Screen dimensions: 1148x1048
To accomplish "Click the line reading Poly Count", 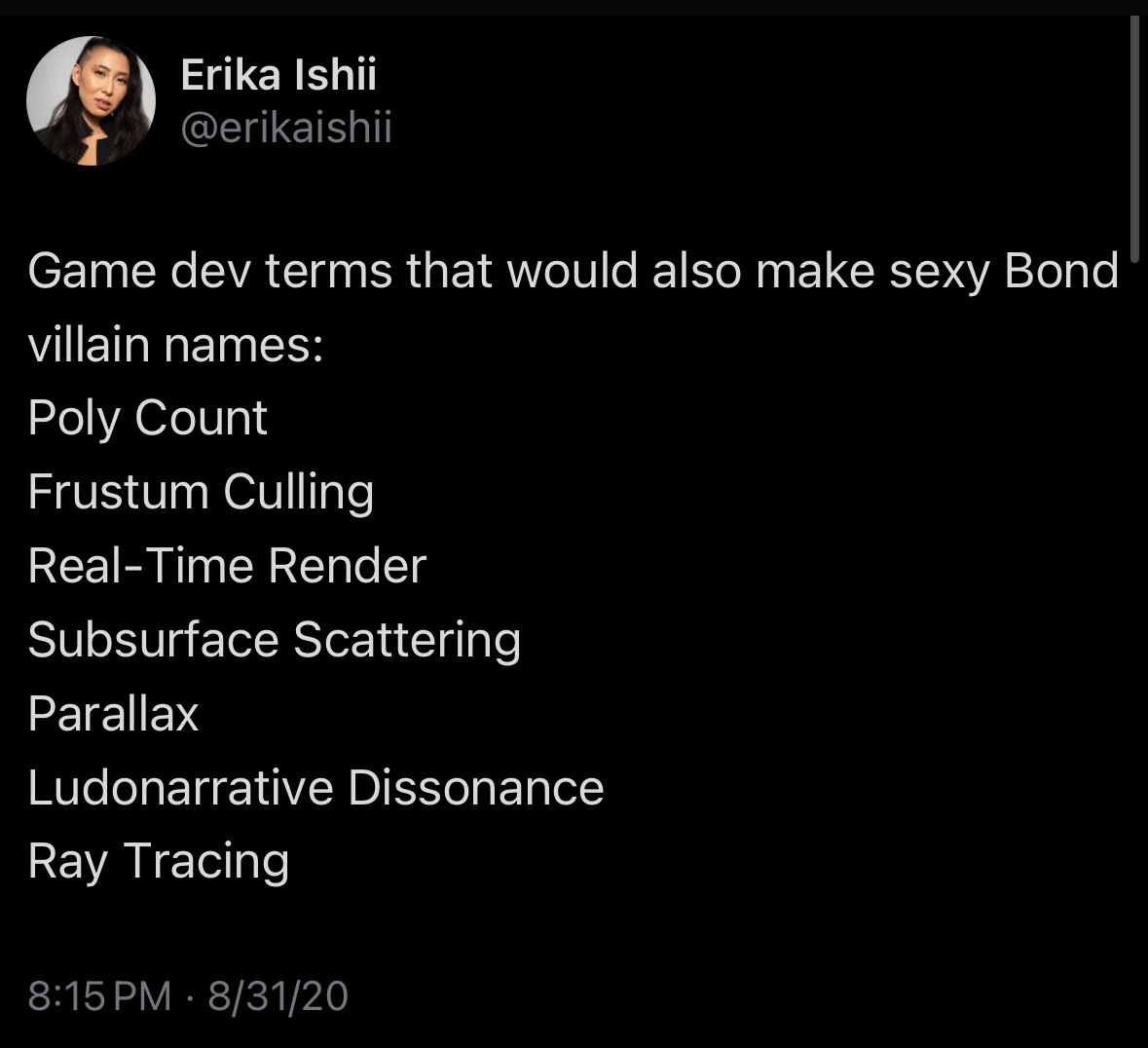I will [x=147, y=418].
